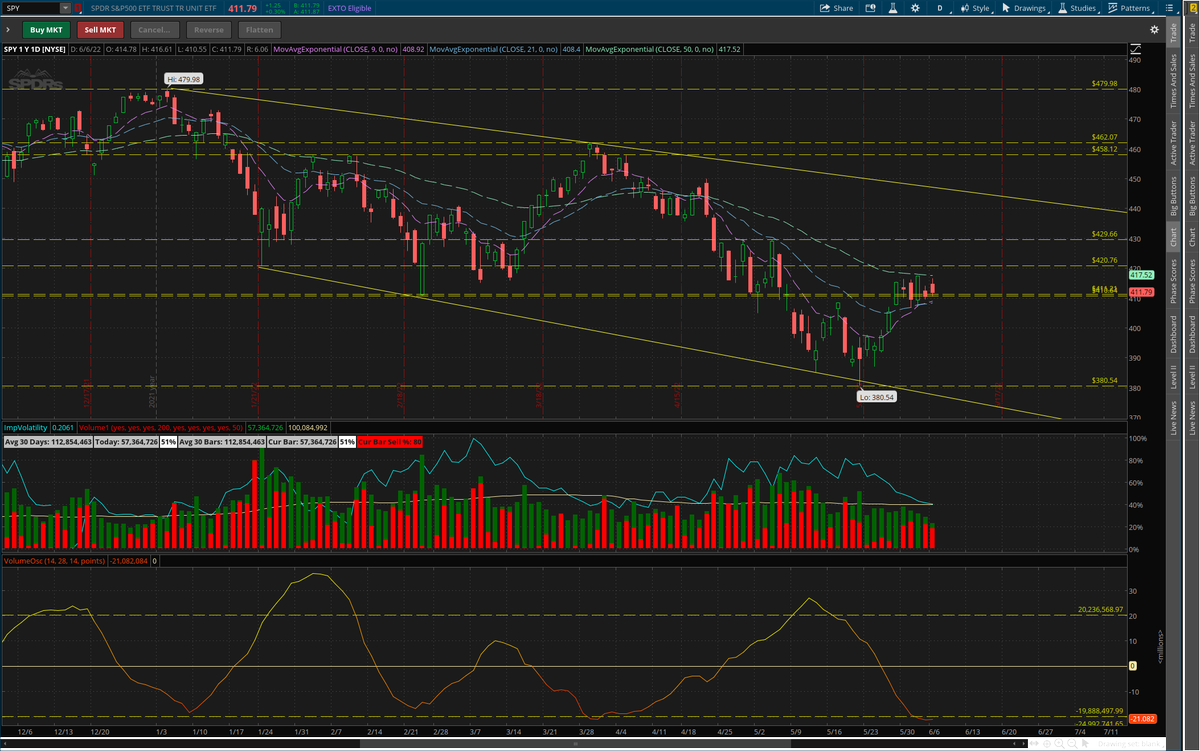Click the Lo: 380.54 price bubble

(x=877, y=397)
